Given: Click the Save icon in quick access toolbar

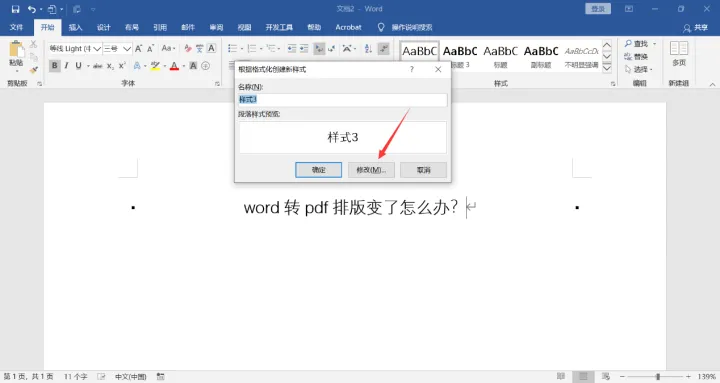Looking at the screenshot, I should coord(16,9).
